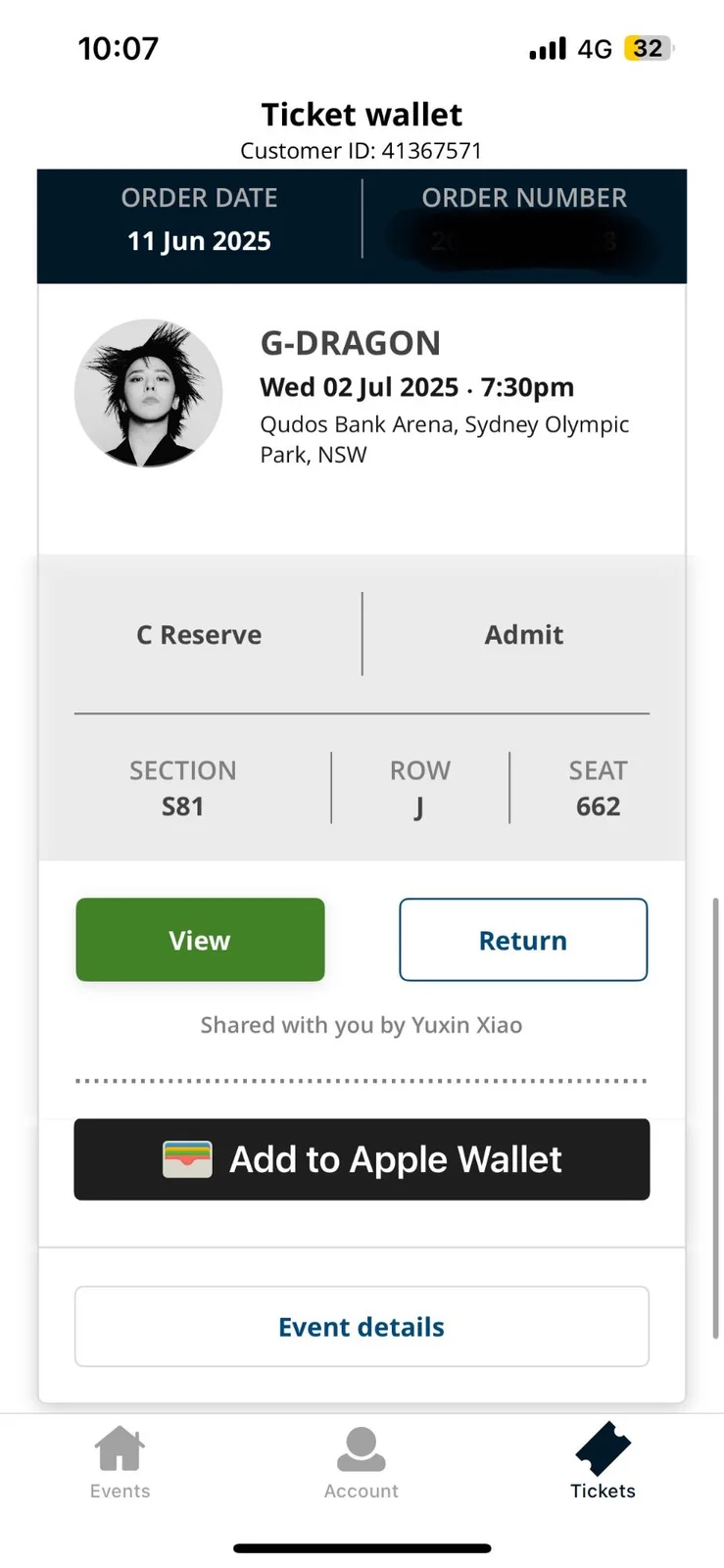
Task: Tap the Account person icon
Action: point(362,1449)
